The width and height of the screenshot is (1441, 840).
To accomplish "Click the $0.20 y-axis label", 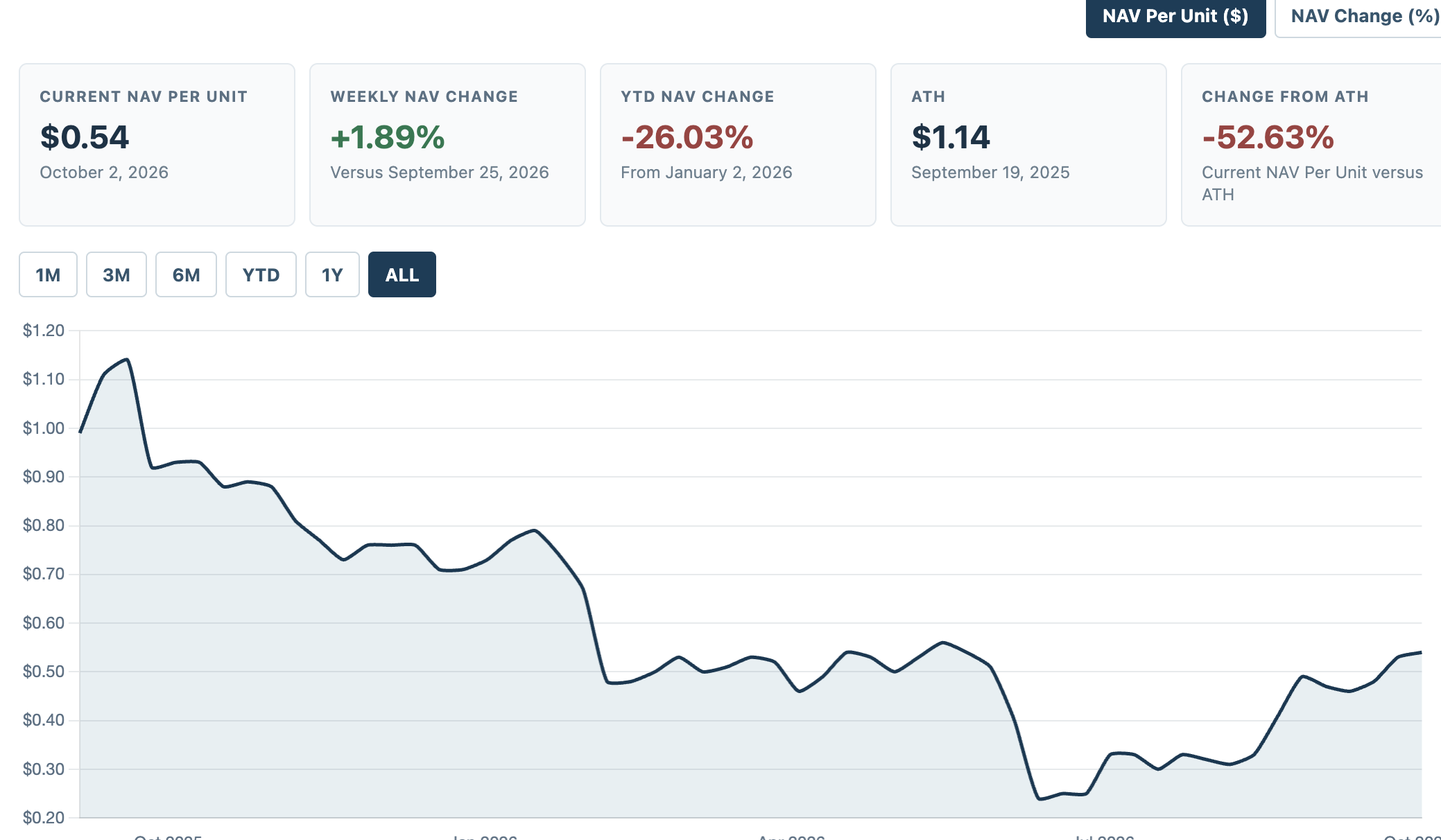I will tap(44, 818).
